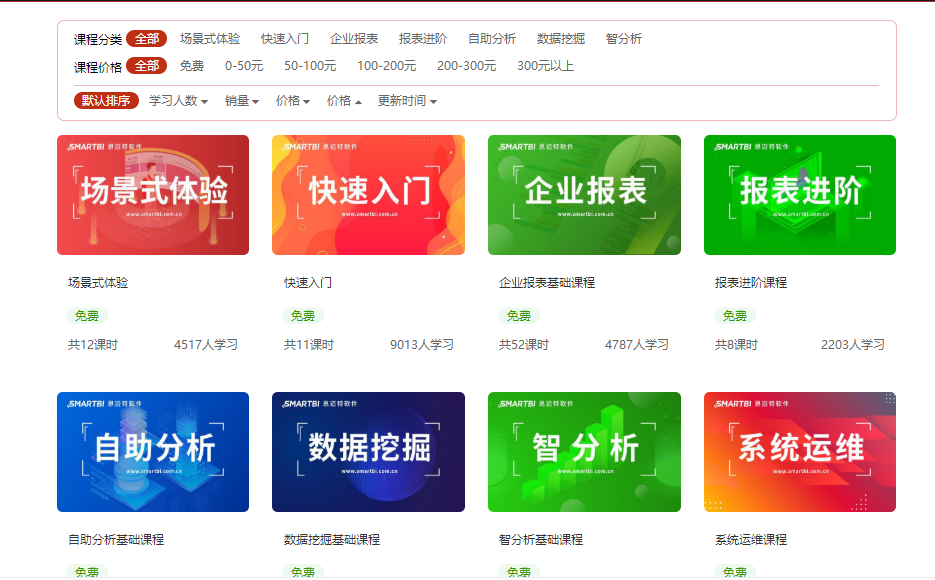Filter courses by 报表进阶 category
The width and height of the screenshot is (935, 580).
click(423, 39)
